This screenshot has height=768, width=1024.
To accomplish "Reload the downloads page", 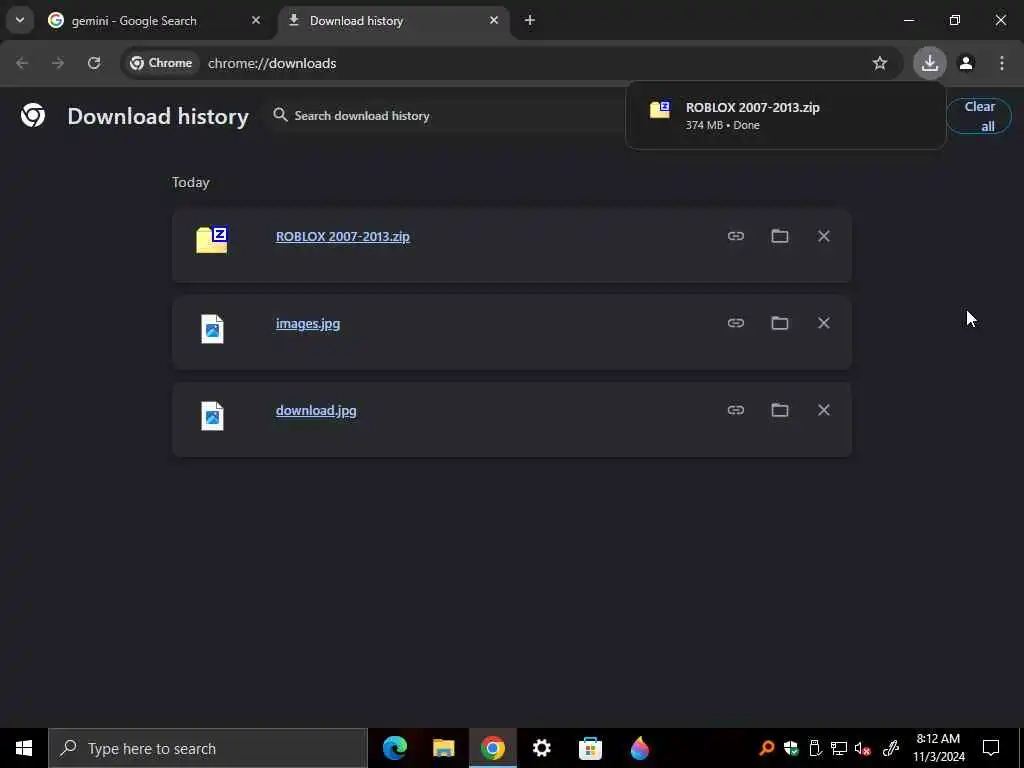I will (94, 63).
